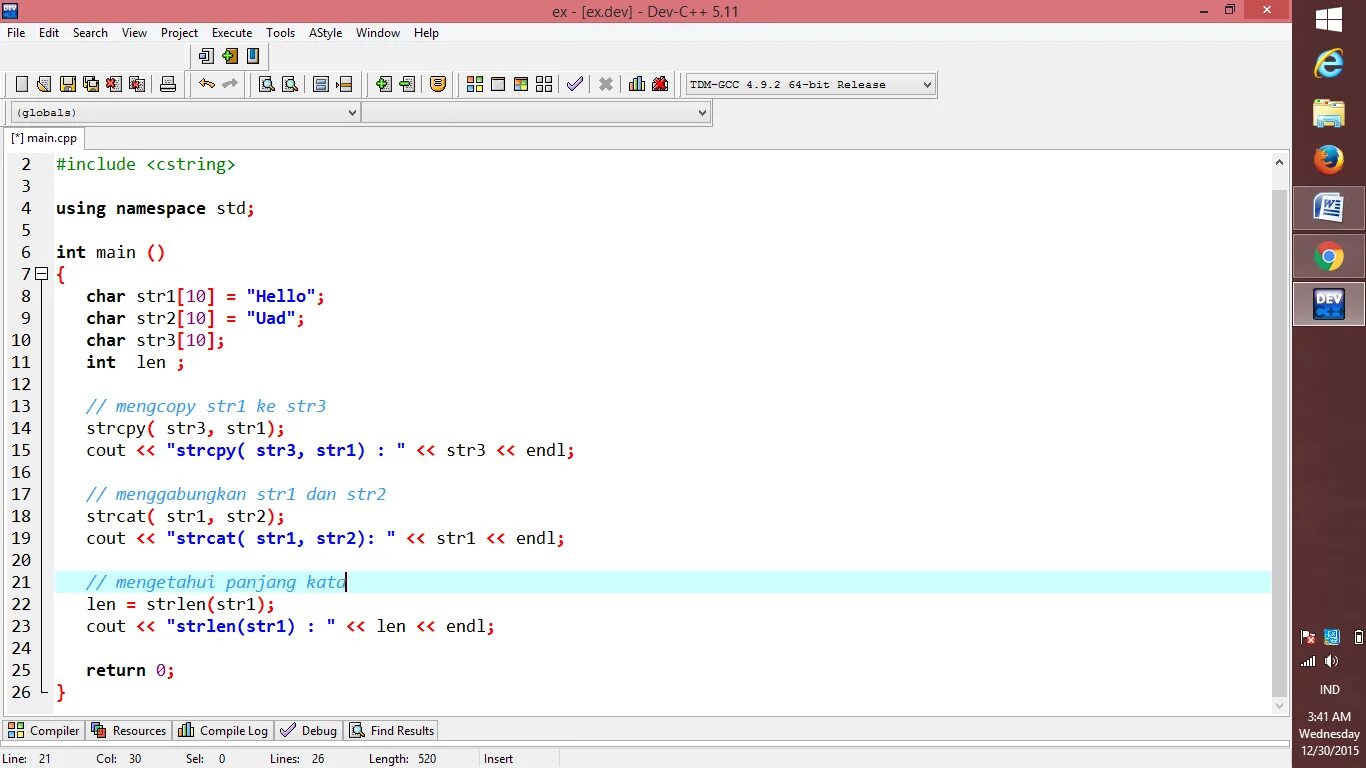1366x768 pixels.
Task: Save all open files
Action: [91, 84]
